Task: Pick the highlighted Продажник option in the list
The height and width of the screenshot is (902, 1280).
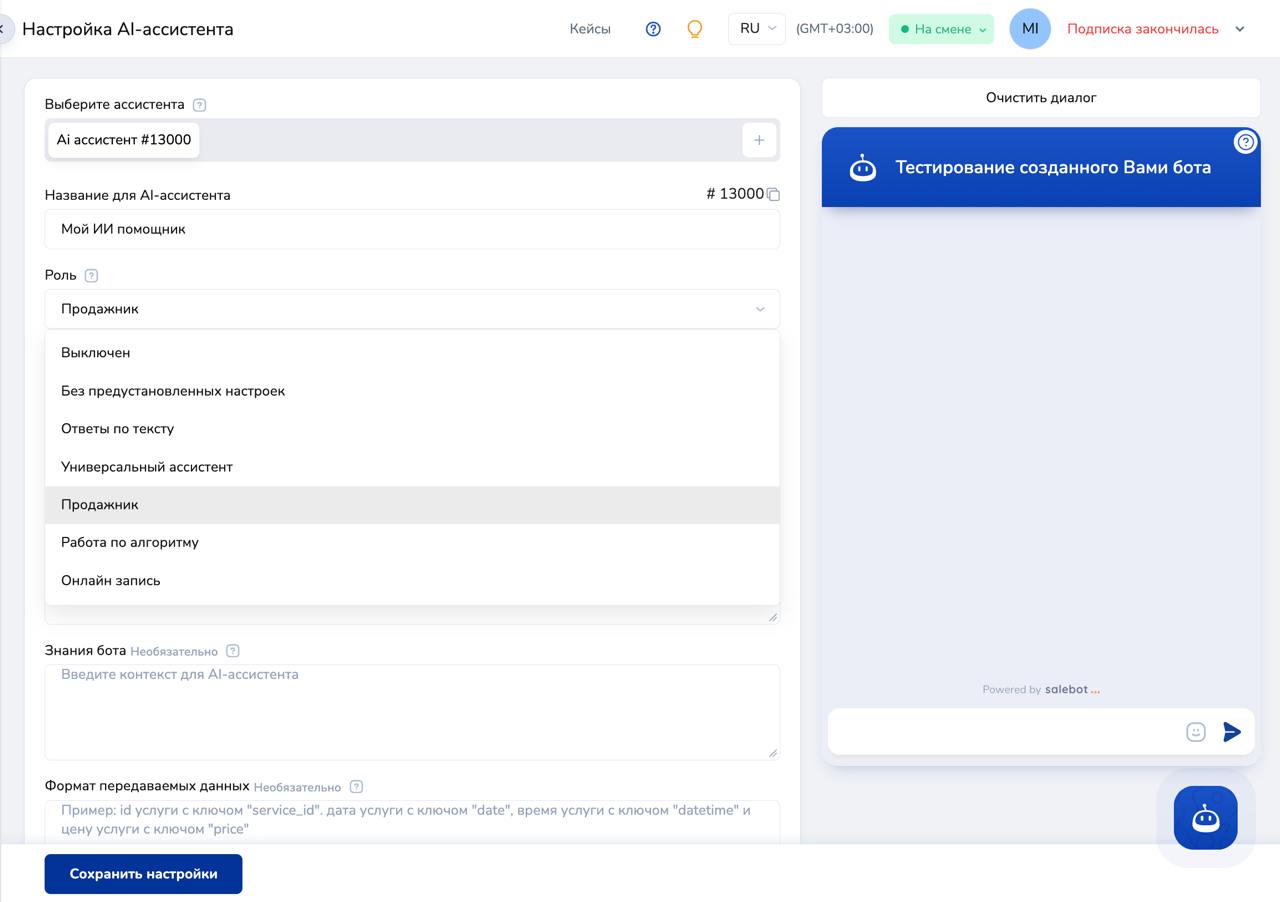Action: point(412,505)
